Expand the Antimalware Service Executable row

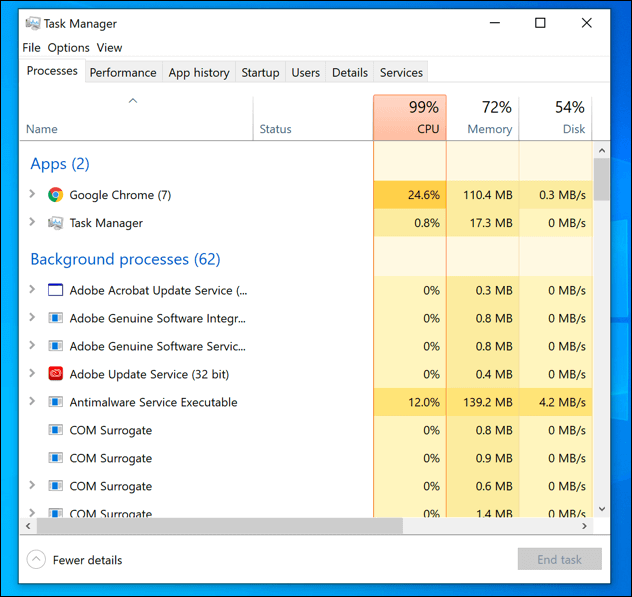click(32, 402)
